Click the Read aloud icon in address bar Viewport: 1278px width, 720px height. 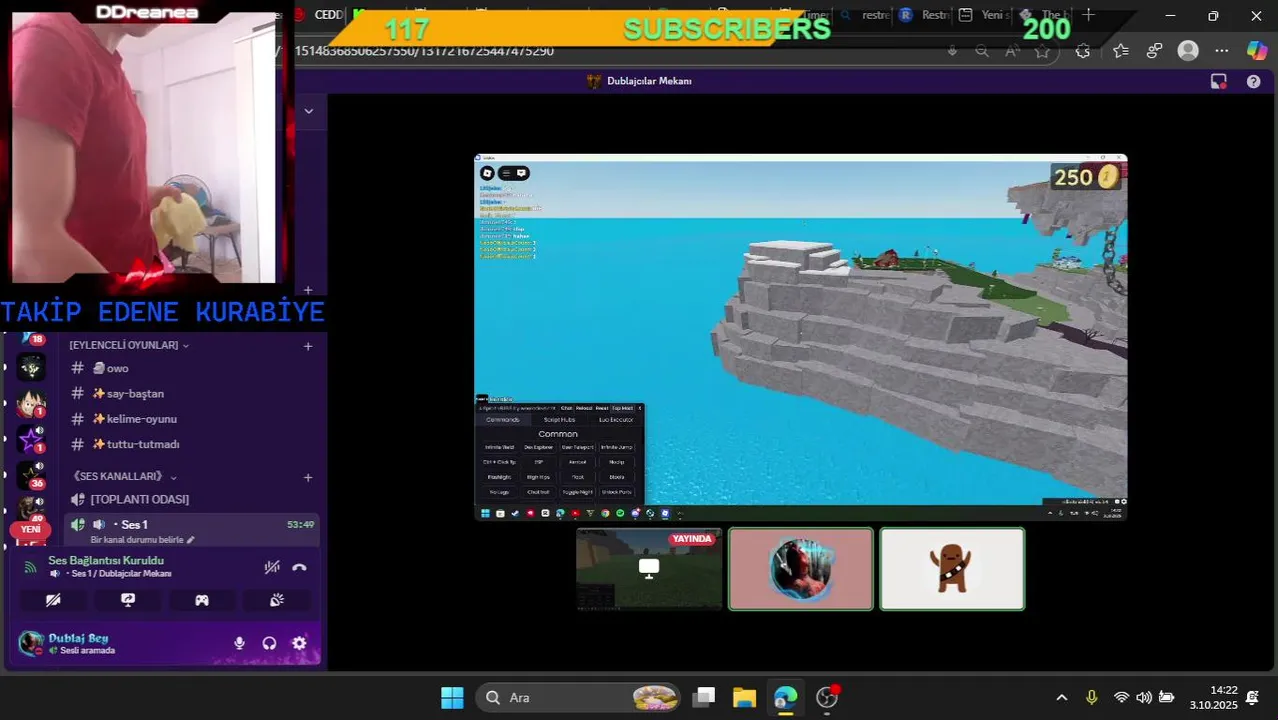coord(1012,50)
